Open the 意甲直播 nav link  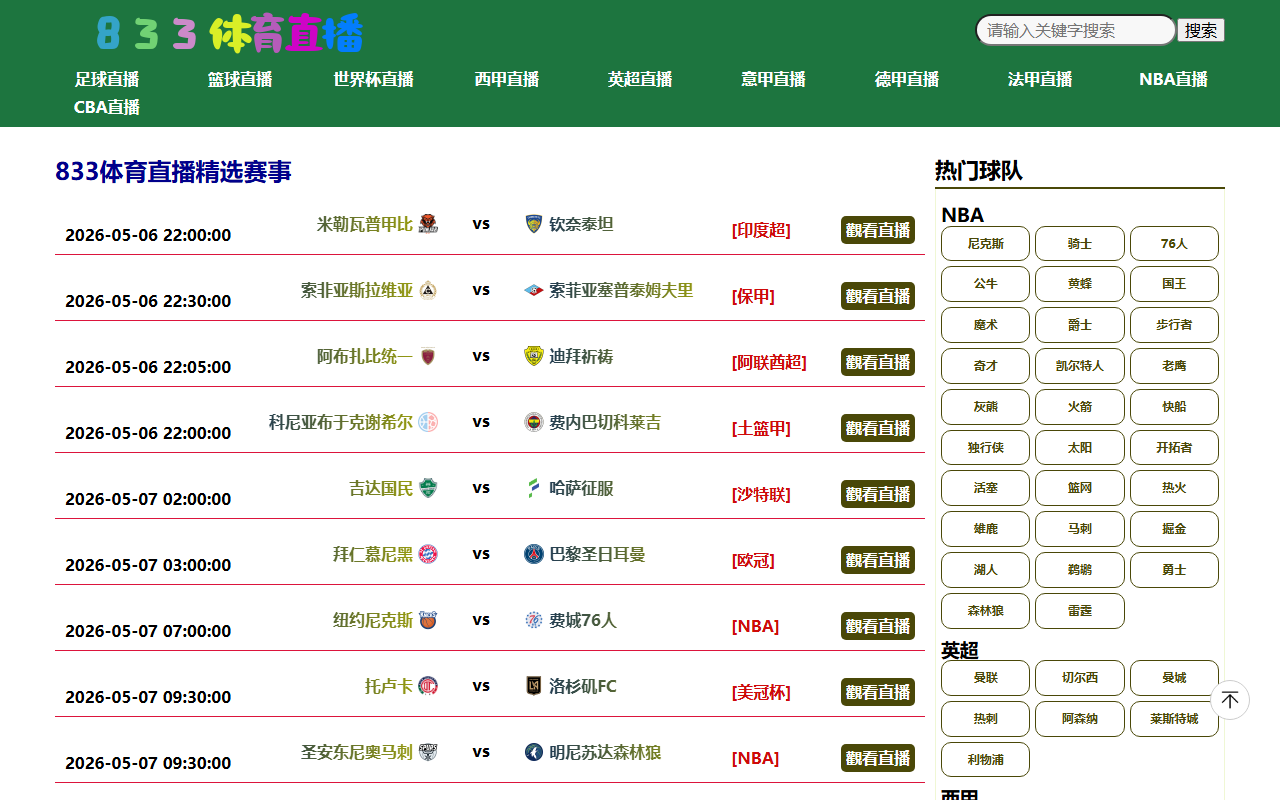pyautogui.click(x=773, y=79)
